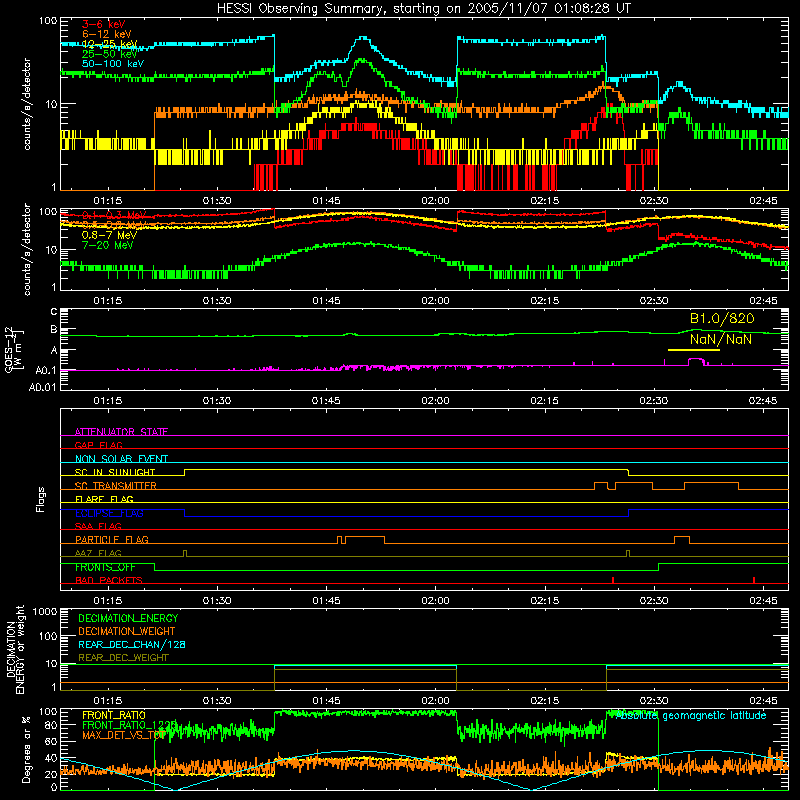This screenshot has width=800, height=800.
Task: Pick the 25-50 keV legend label
Action: [x=110, y=54]
